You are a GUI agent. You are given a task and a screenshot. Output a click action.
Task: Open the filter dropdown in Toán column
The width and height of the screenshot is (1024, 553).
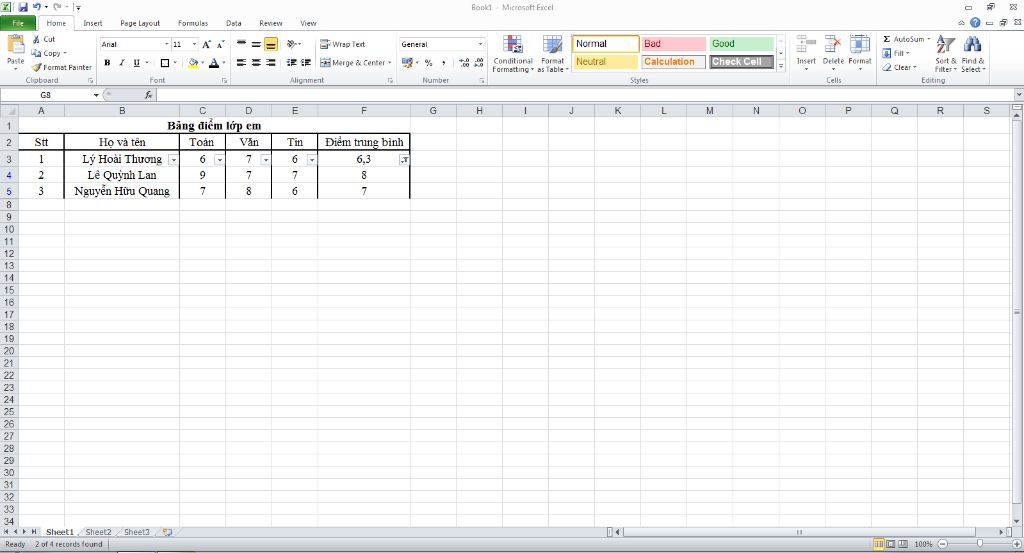tap(219, 160)
